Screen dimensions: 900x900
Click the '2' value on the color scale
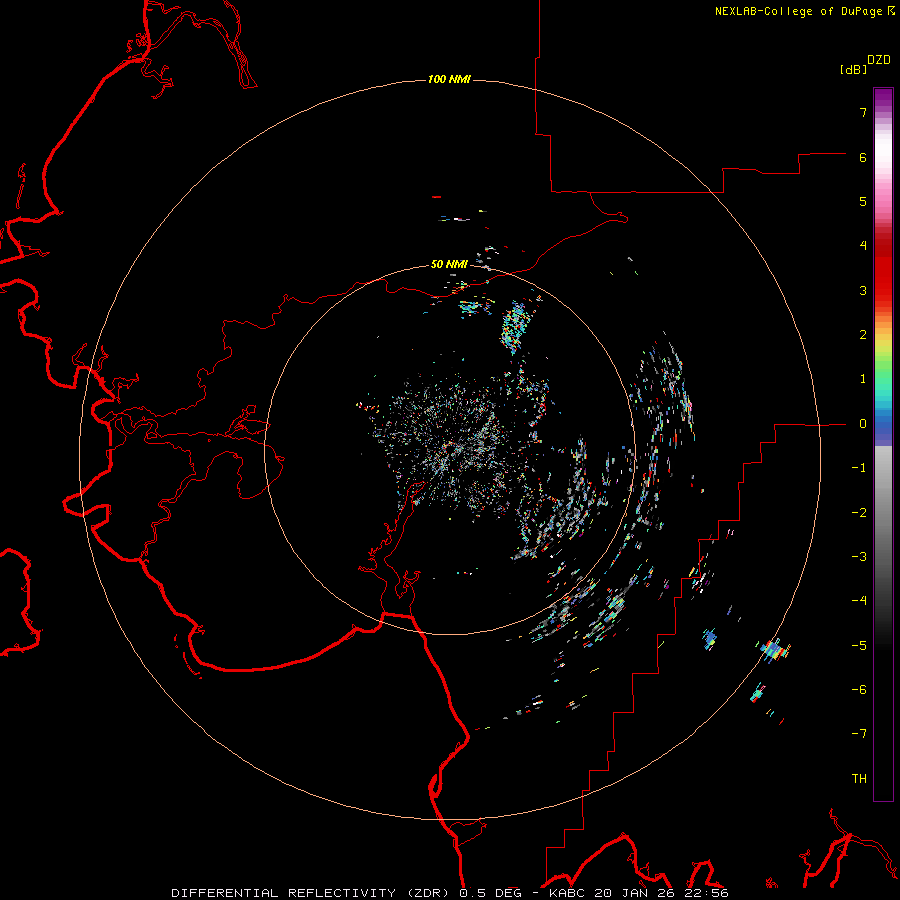point(863,335)
